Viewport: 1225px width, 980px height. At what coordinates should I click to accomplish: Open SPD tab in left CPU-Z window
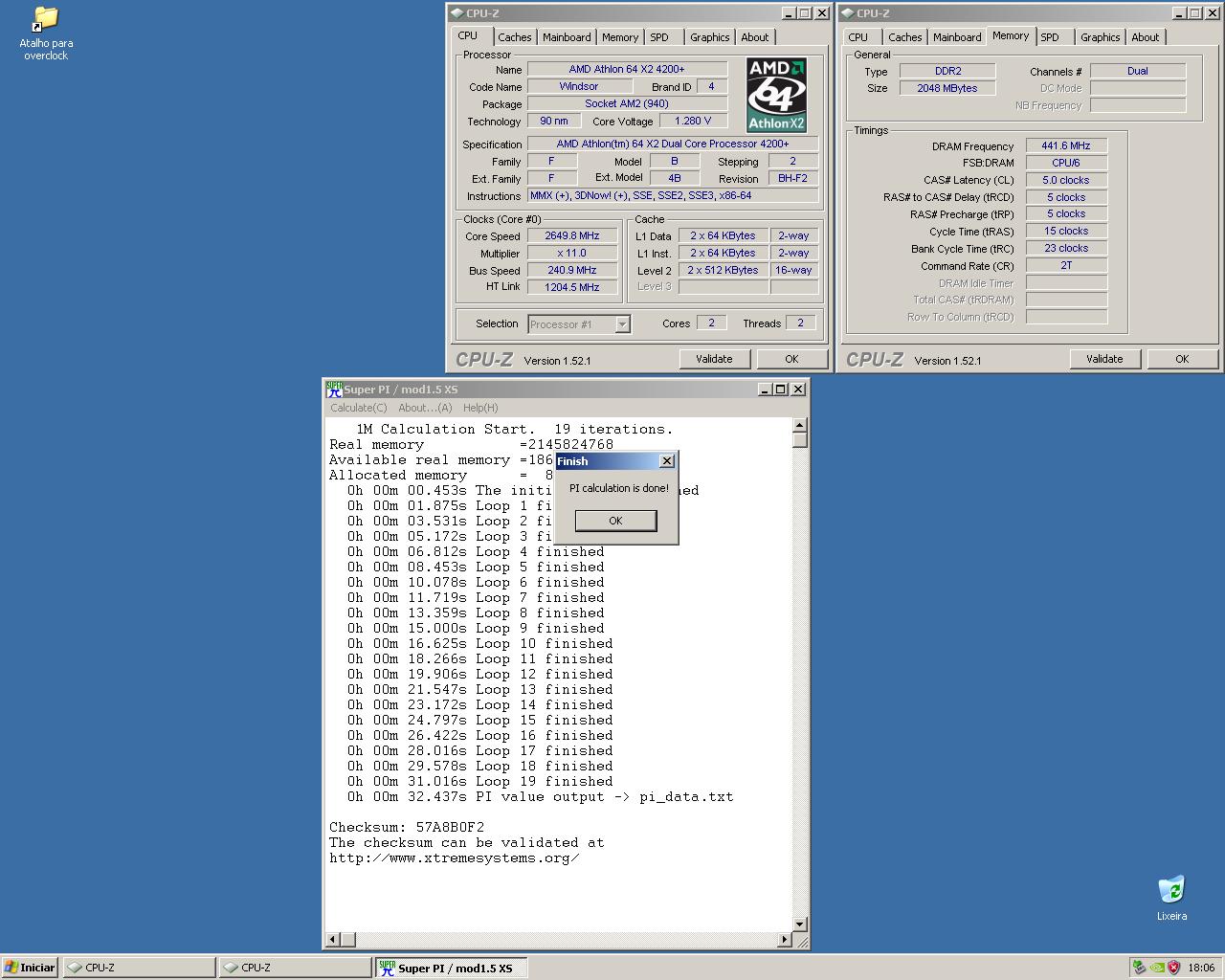(659, 37)
